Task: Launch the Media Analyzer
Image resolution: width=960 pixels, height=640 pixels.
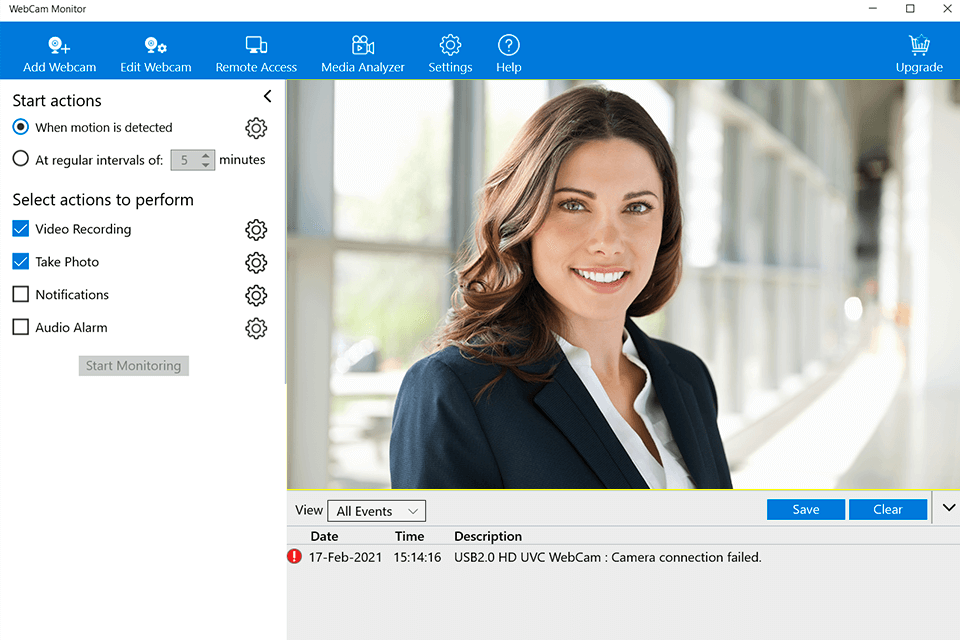Action: pos(362,54)
